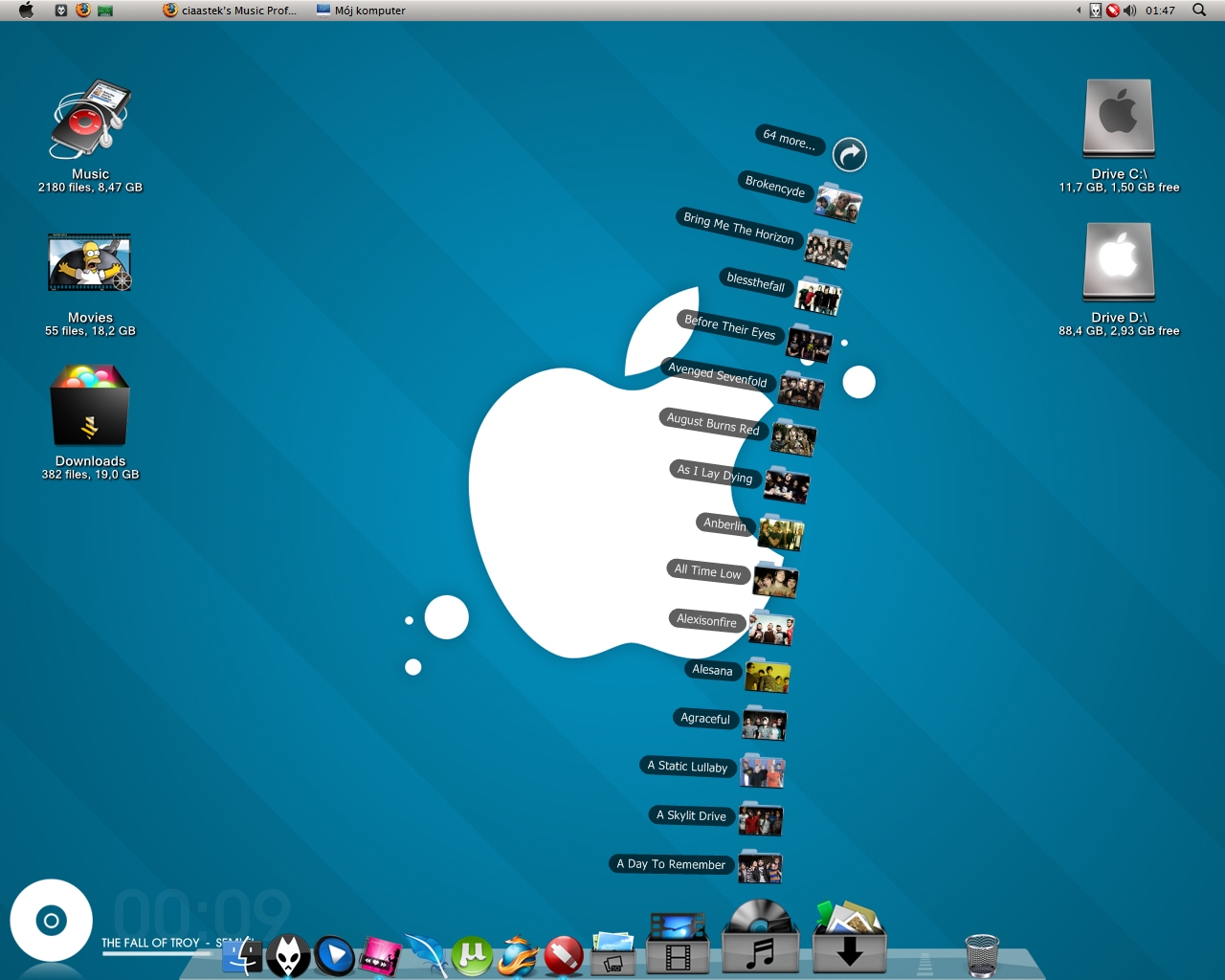Open the red USB drive app in dock
Viewport: 1225px width, 980px height.
click(x=564, y=955)
